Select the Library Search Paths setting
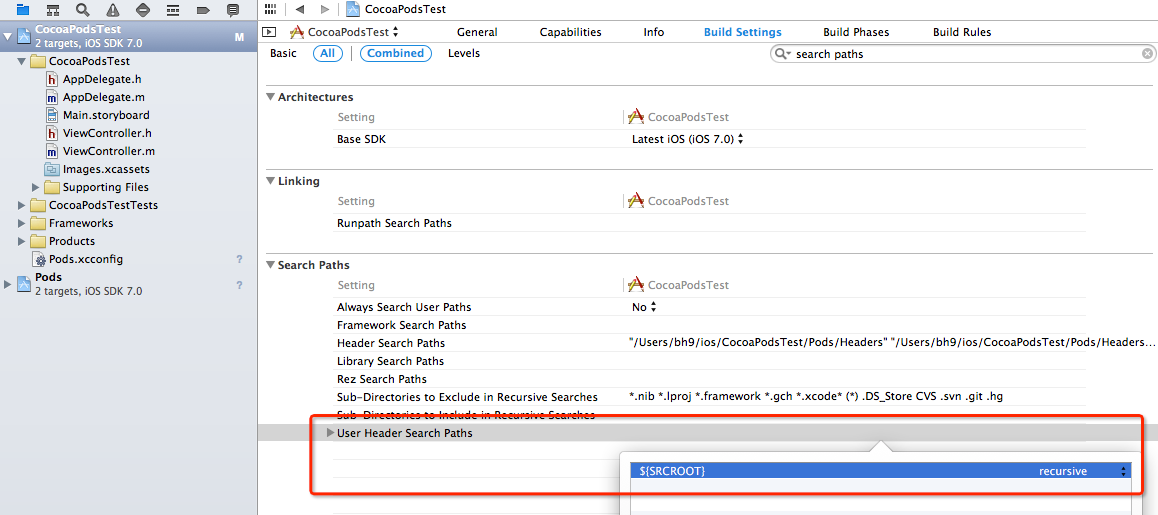The image size is (1158, 515). click(x=390, y=361)
